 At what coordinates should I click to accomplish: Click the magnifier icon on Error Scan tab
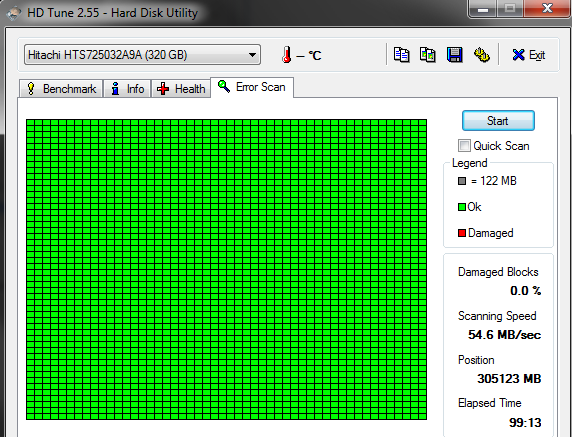point(224,86)
